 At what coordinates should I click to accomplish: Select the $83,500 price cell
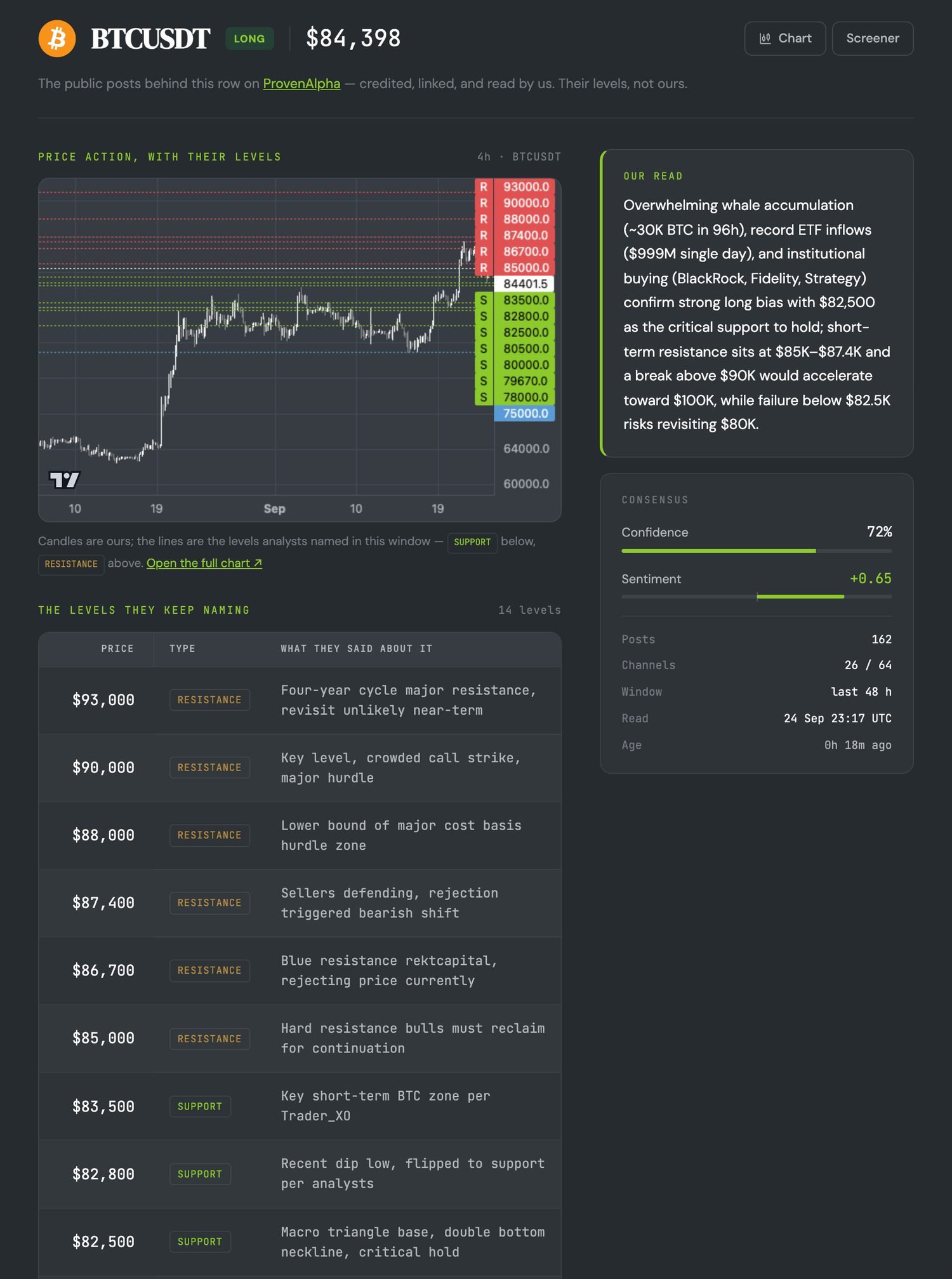point(103,1106)
